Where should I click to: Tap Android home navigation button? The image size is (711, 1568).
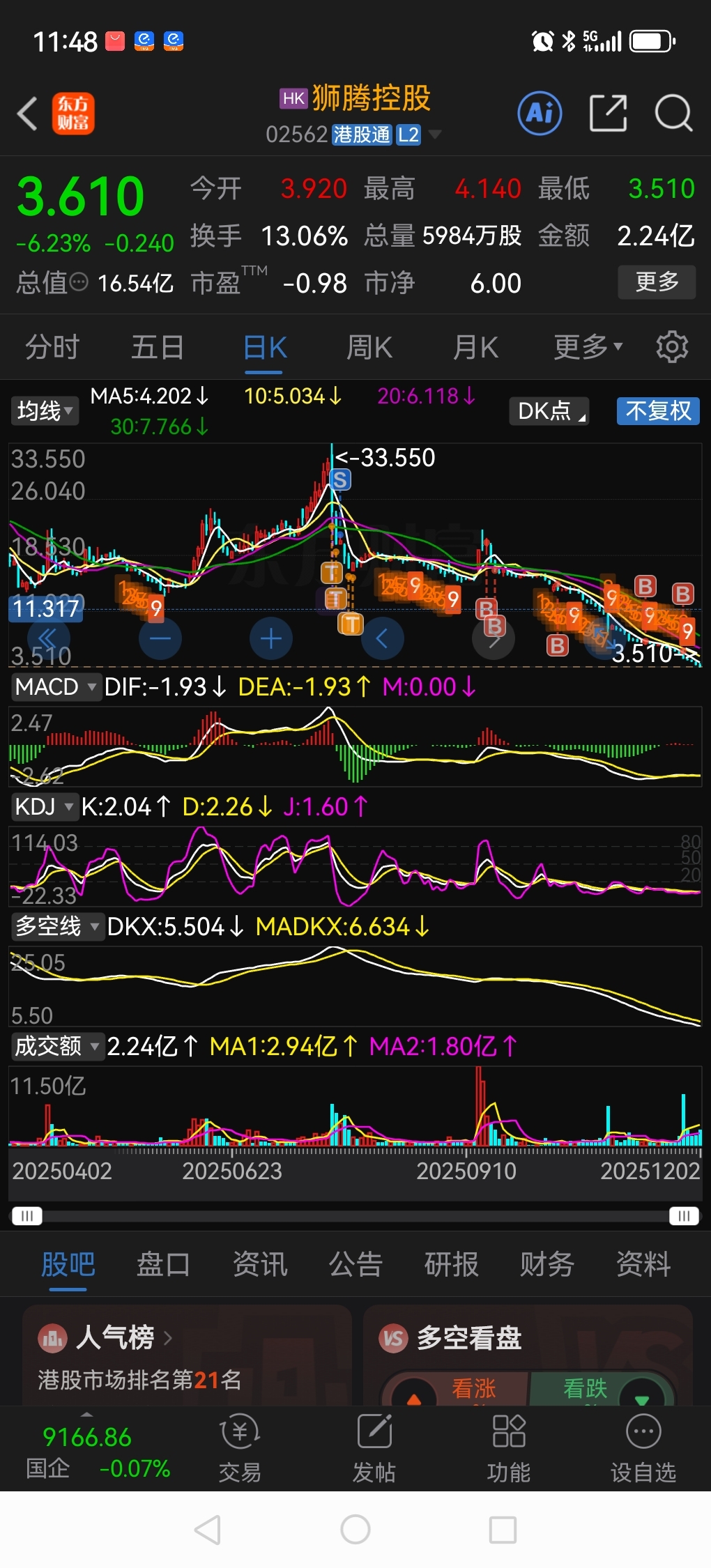click(355, 1530)
